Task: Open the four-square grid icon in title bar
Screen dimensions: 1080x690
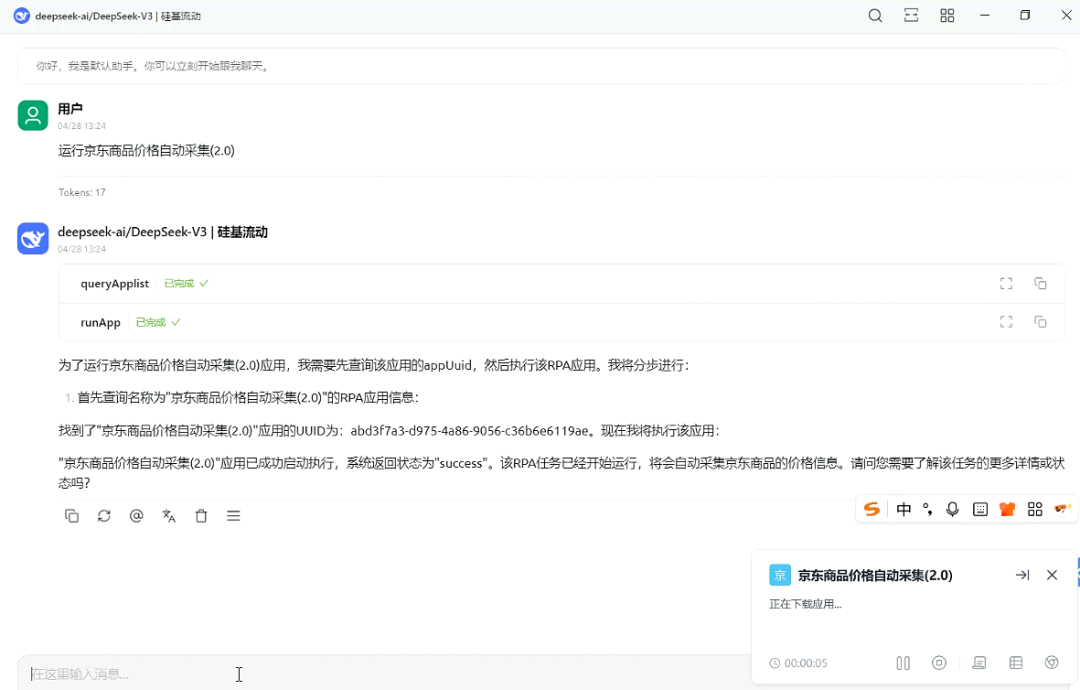Action: click(947, 16)
